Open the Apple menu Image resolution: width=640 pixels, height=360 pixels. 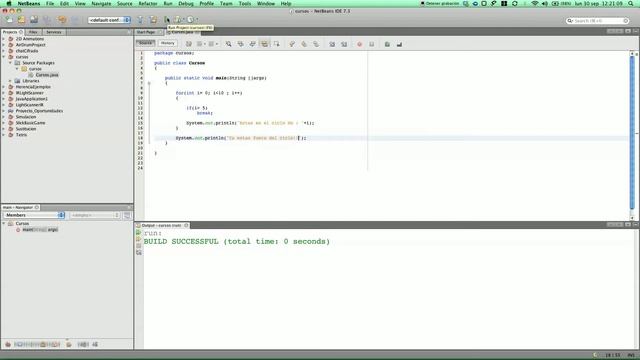point(9,3)
